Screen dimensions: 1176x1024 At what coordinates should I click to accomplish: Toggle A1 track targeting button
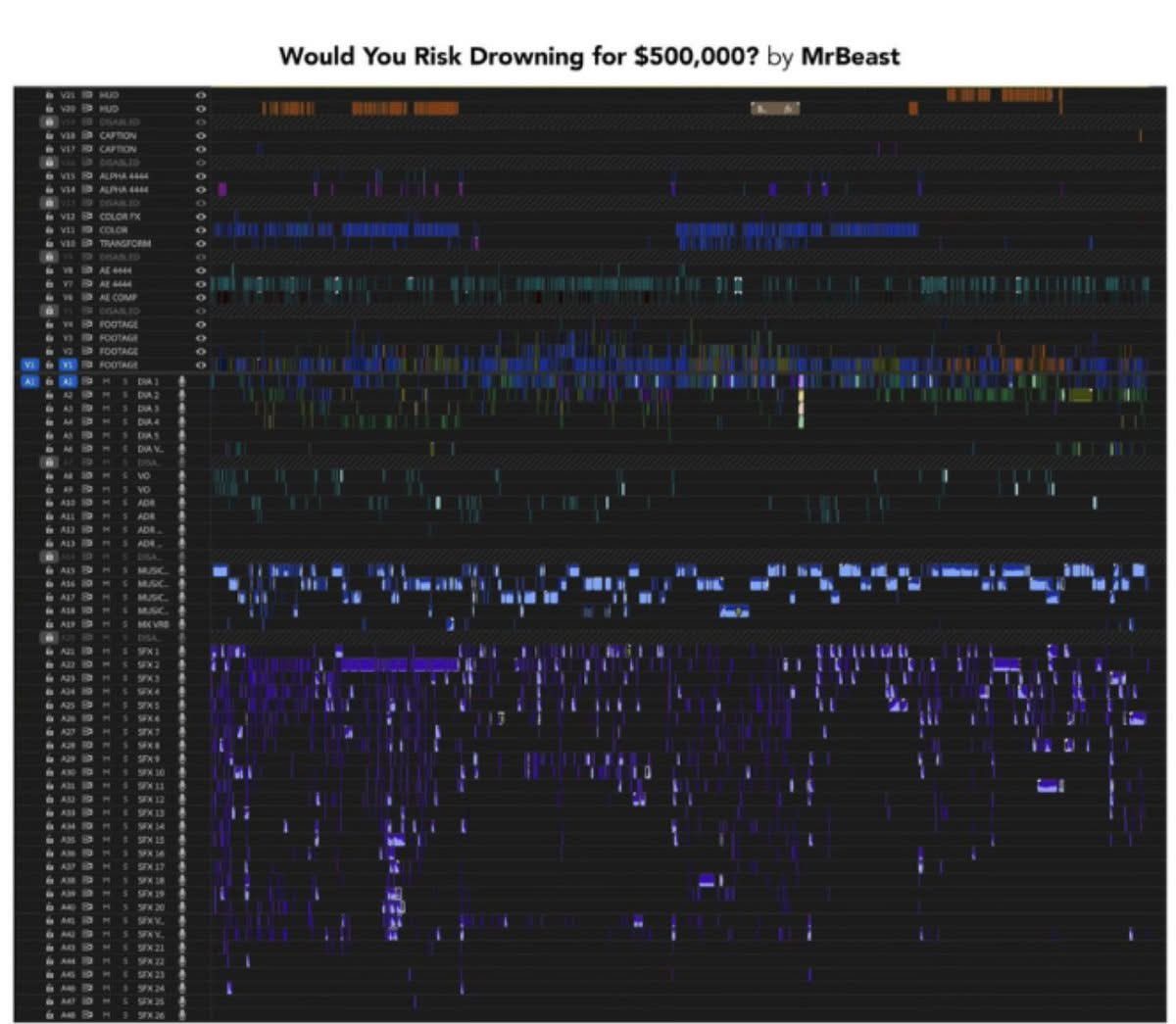[x=69, y=381]
